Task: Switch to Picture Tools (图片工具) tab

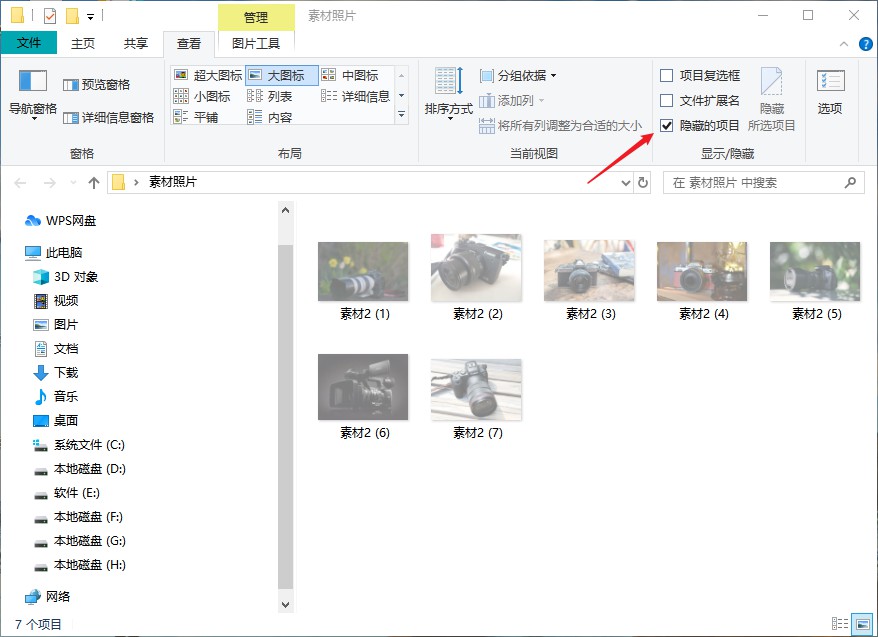Action: (x=256, y=43)
